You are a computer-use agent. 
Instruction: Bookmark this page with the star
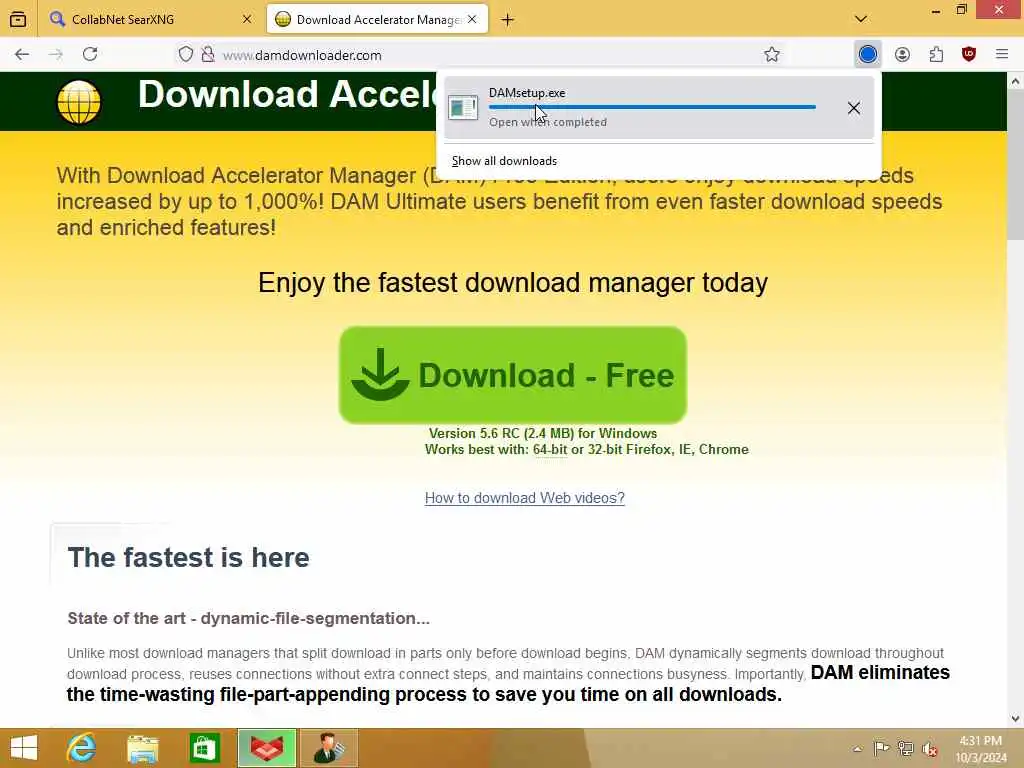[x=772, y=55]
